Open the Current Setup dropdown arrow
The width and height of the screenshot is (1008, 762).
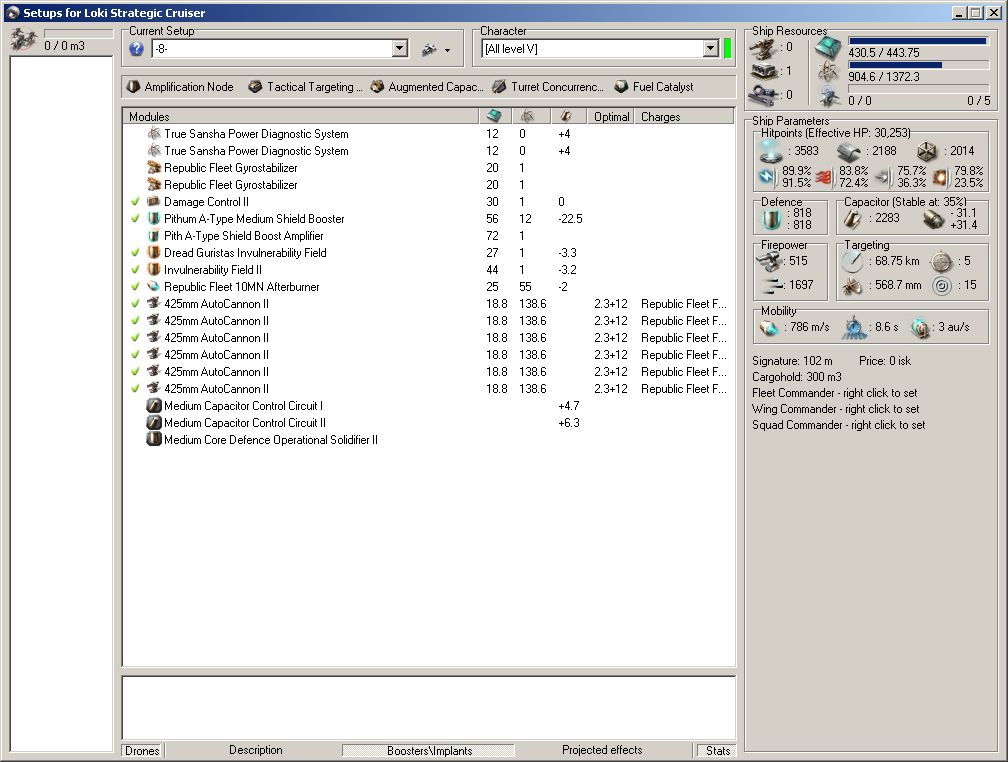coord(400,48)
